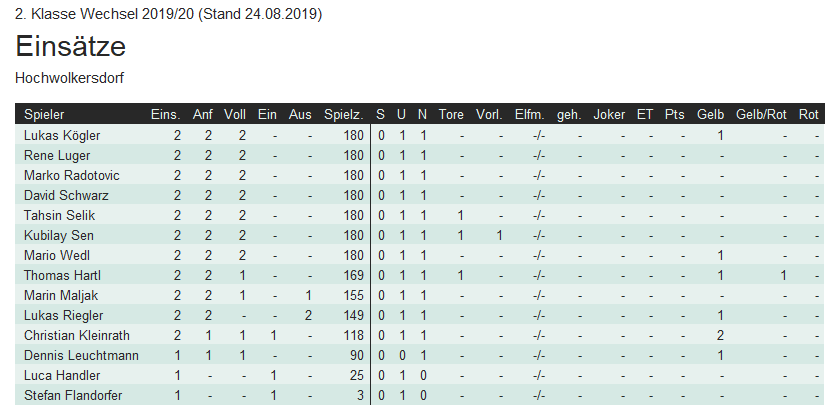The width and height of the screenshot is (839, 412).
Task: Click the Spielz. column header
Action: click(344, 115)
